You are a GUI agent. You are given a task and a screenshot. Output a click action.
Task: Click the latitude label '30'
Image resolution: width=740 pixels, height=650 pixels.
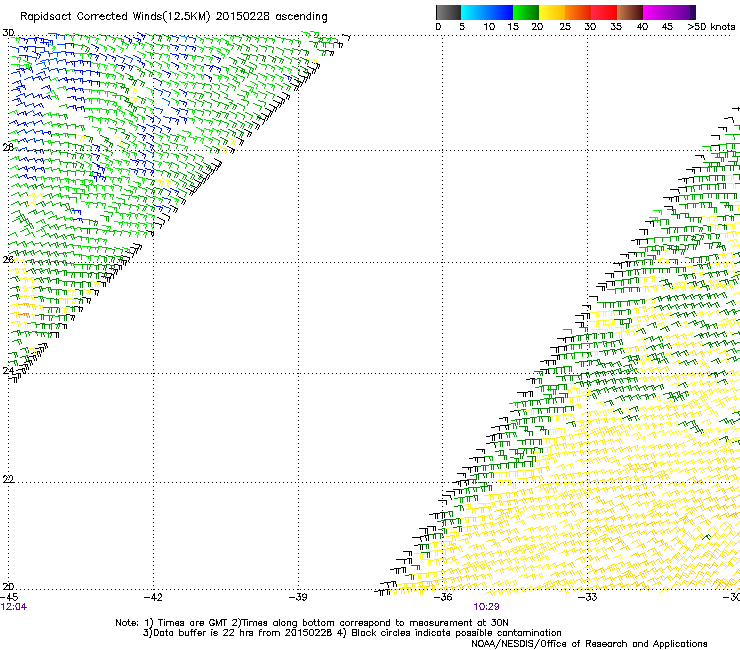pyautogui.click(x=8, y=33)
